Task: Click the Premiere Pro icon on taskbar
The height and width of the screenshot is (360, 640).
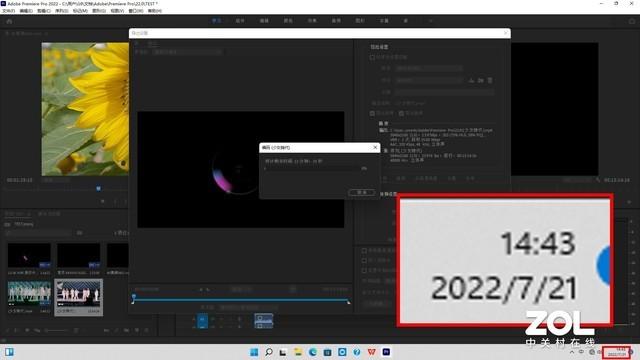Action: point(386,352)
